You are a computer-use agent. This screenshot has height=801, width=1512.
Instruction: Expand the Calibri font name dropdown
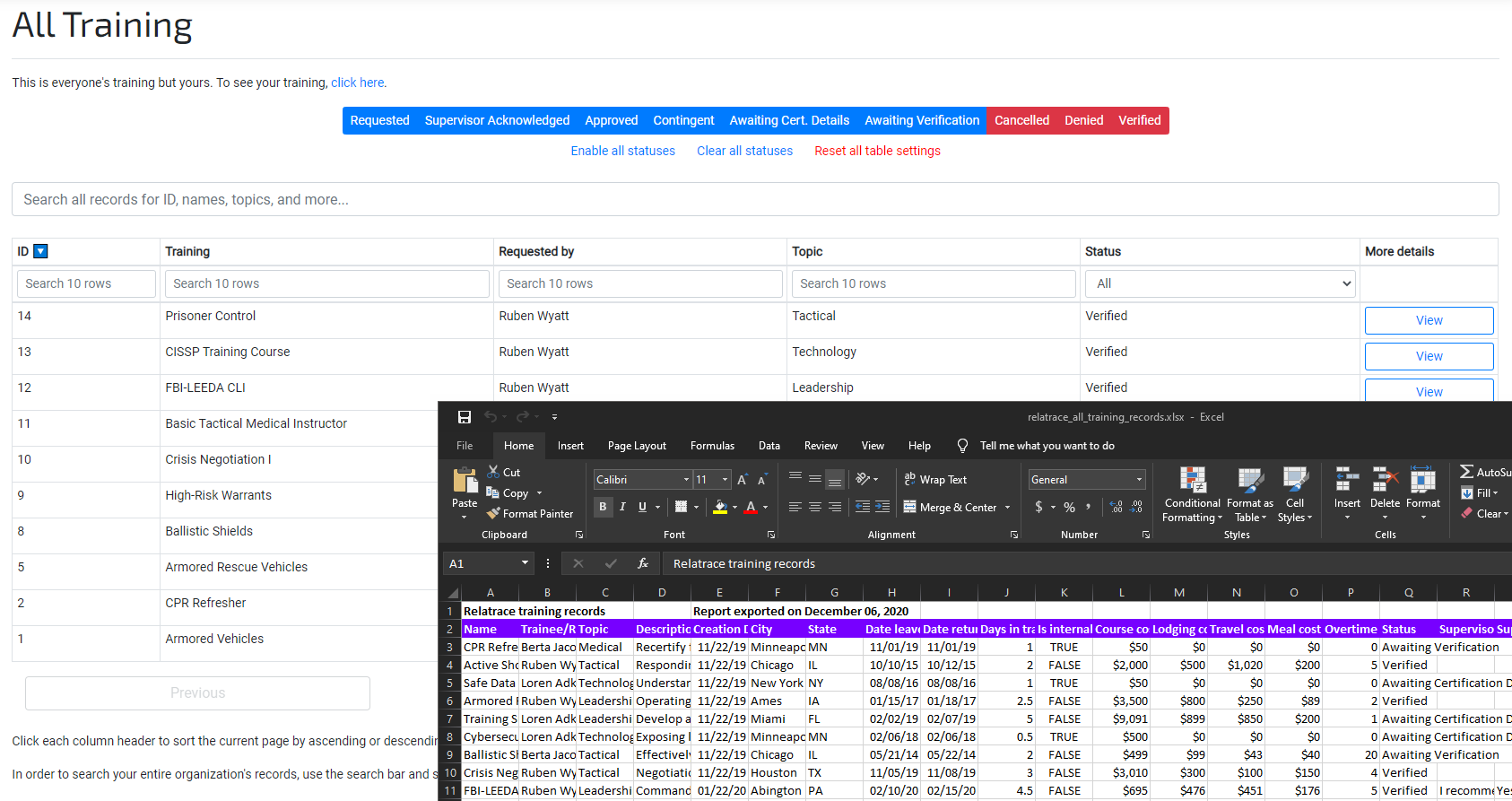pyautogui.click(x=686, y=480)
